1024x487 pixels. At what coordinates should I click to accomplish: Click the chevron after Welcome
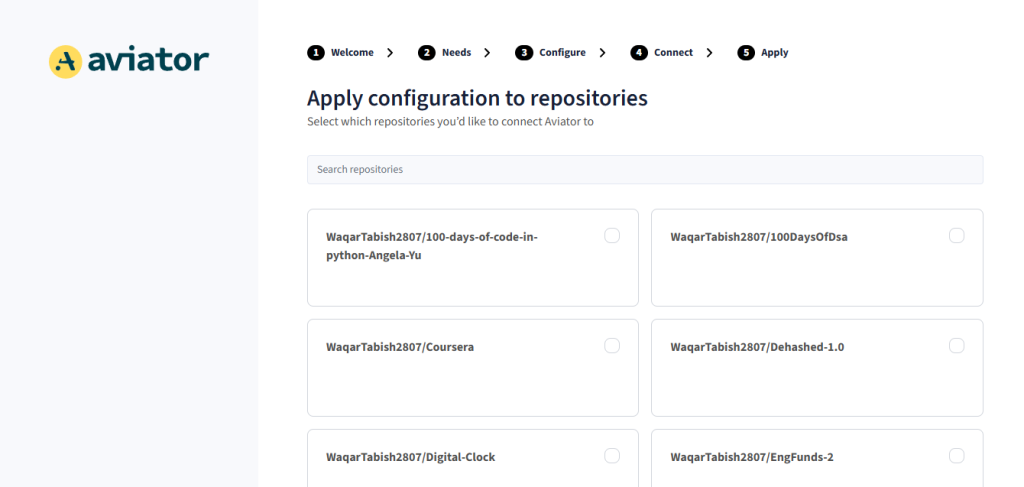click(x=390, y=53)
